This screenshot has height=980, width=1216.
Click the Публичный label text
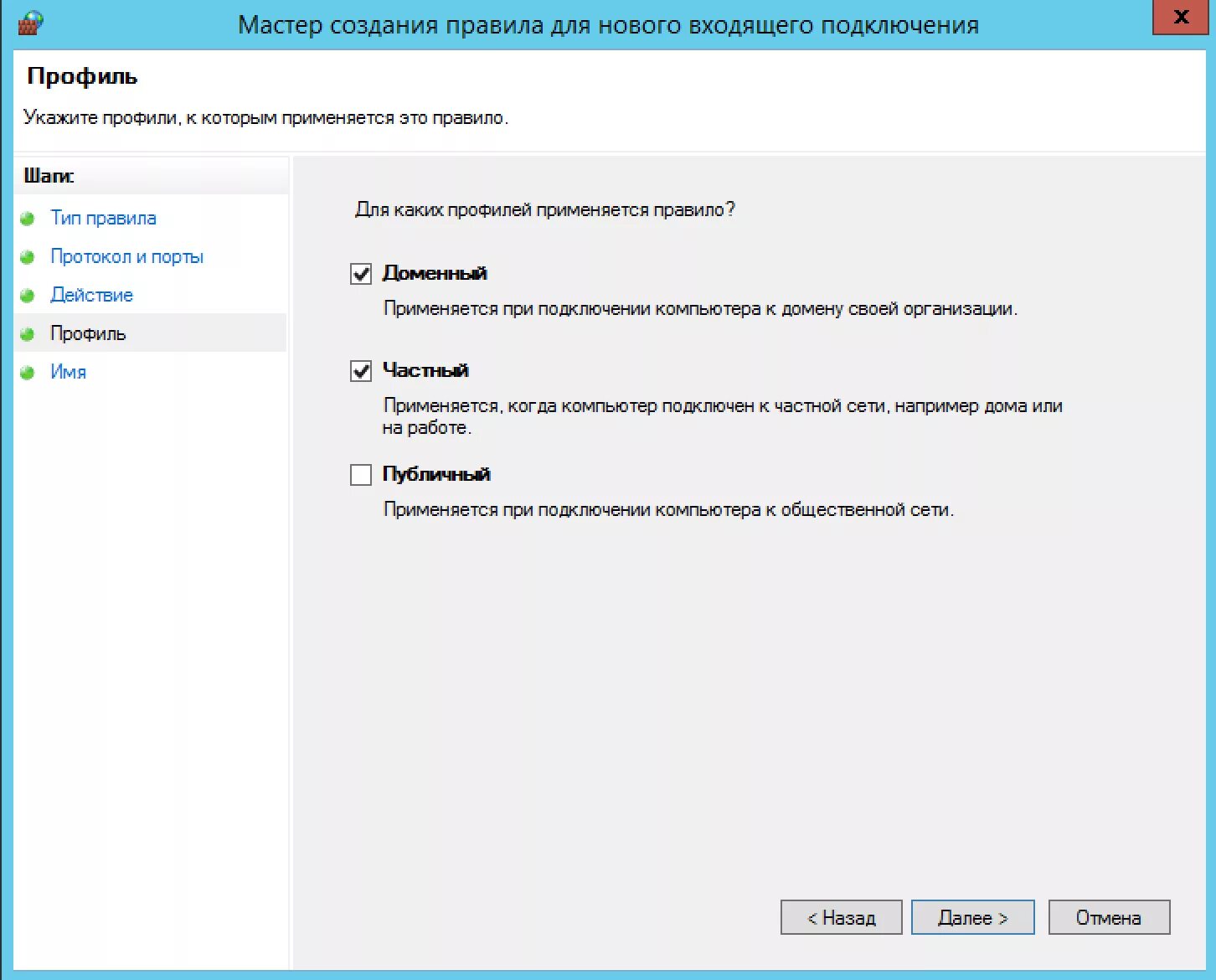436,474
